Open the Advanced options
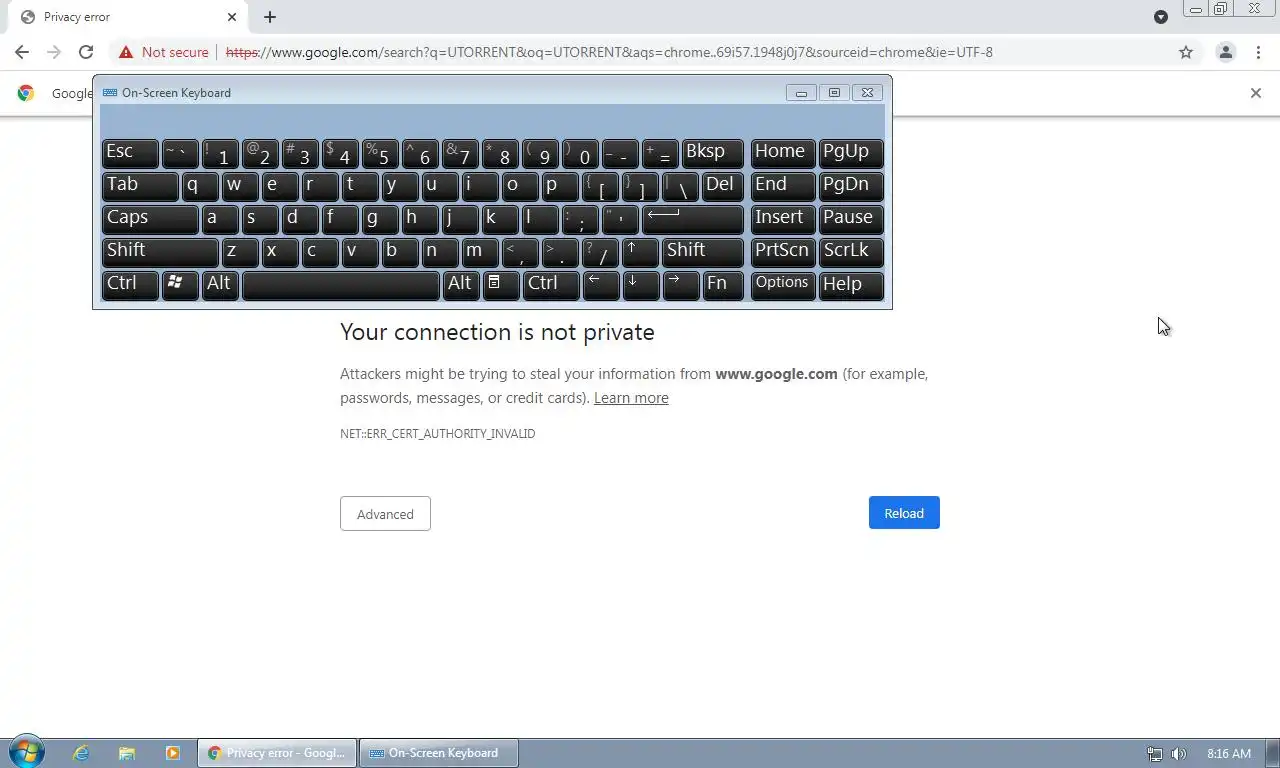Viewport: 1280px width, 768px height. (x=385, y=514)
